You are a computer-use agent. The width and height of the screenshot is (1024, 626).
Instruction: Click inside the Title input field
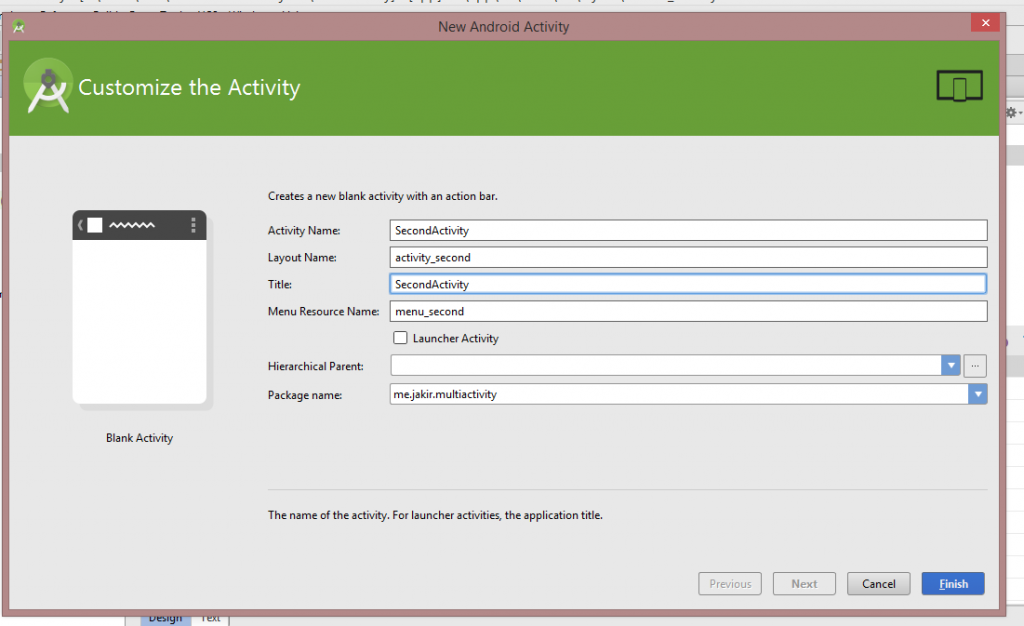[688, 284]
